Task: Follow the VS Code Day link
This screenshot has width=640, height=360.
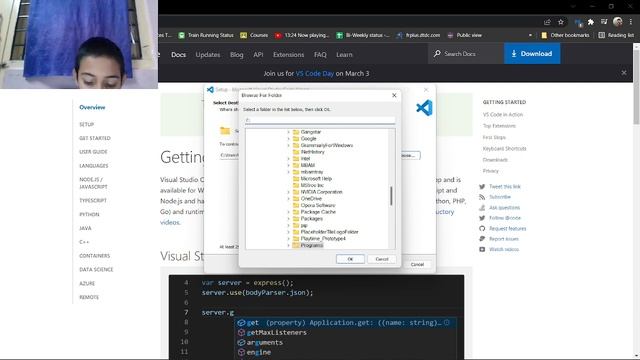Action: click(x=315, y=73)
